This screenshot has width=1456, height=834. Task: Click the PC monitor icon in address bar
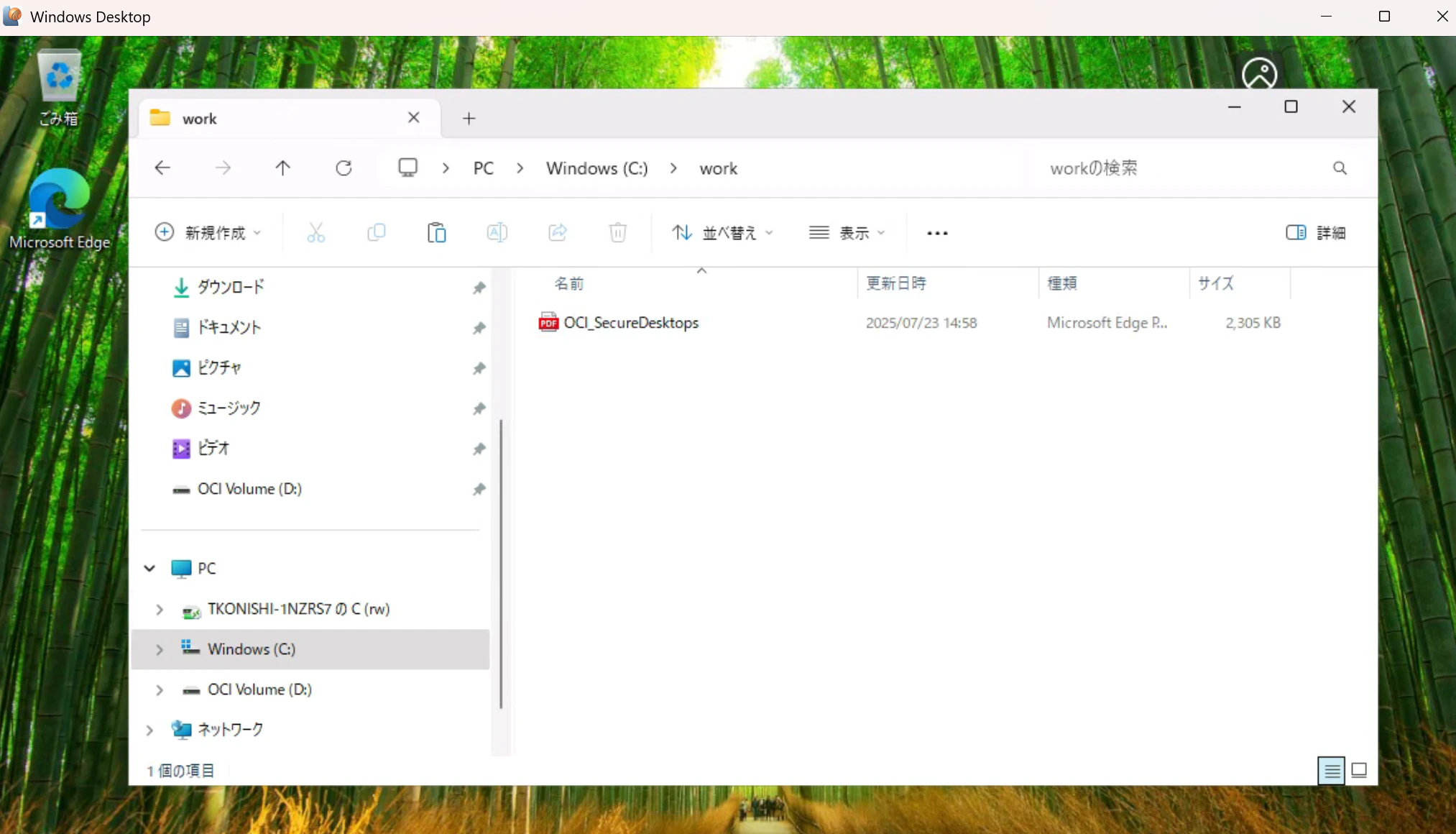[x=408, y=168]
